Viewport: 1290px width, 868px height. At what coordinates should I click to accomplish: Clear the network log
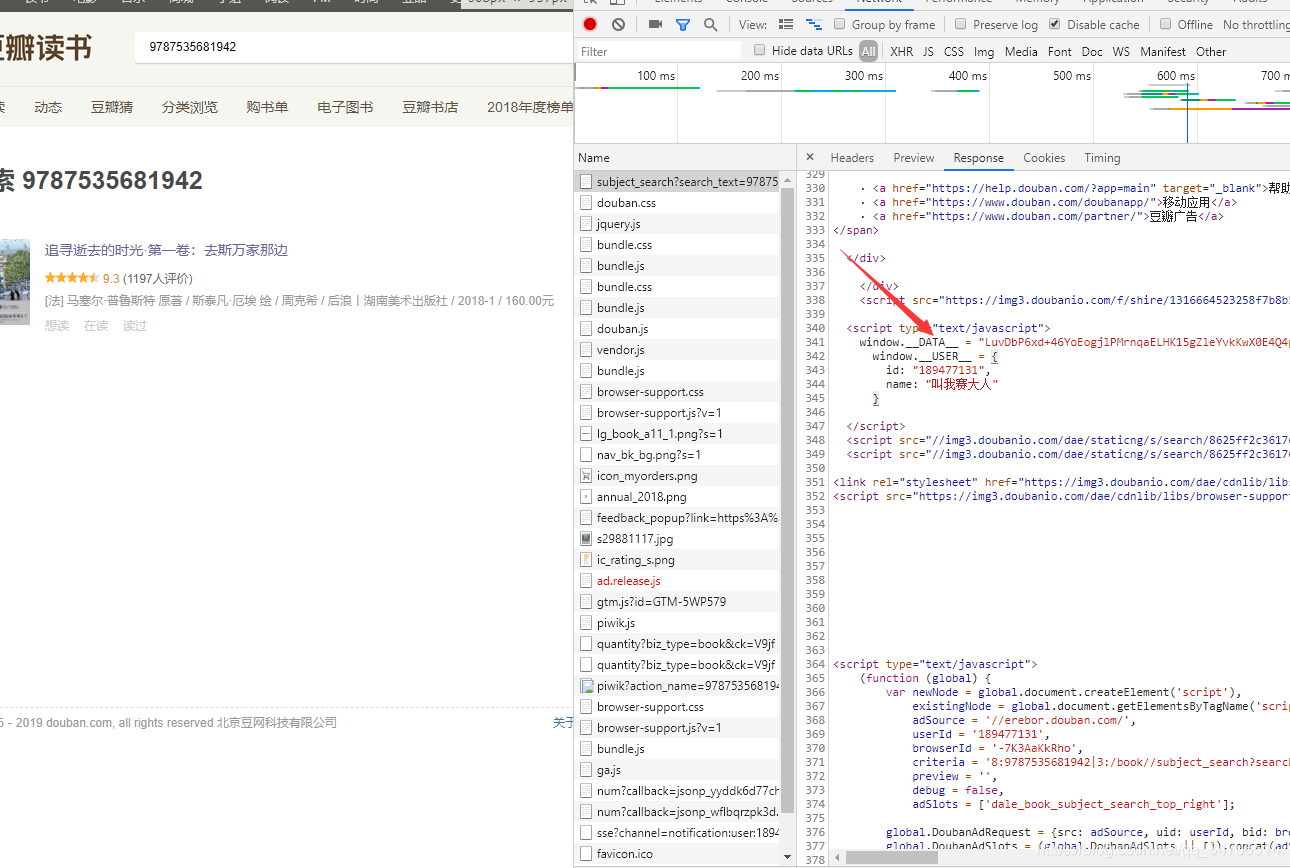coord(618,24)
